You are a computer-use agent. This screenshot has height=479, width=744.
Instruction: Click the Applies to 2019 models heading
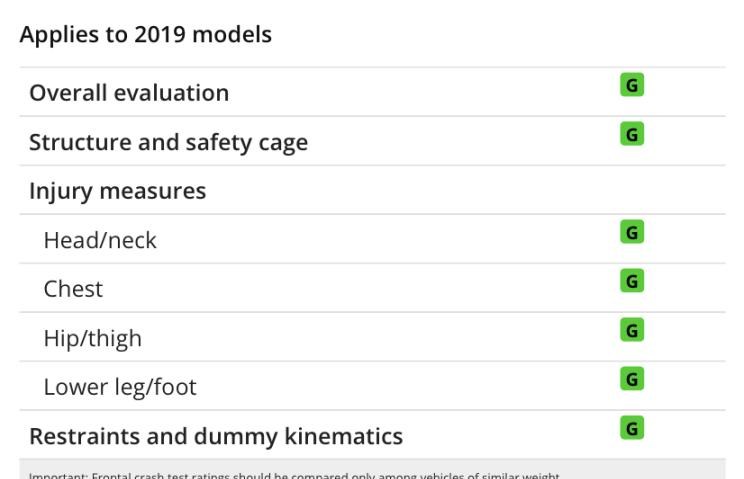click(146, 34)
